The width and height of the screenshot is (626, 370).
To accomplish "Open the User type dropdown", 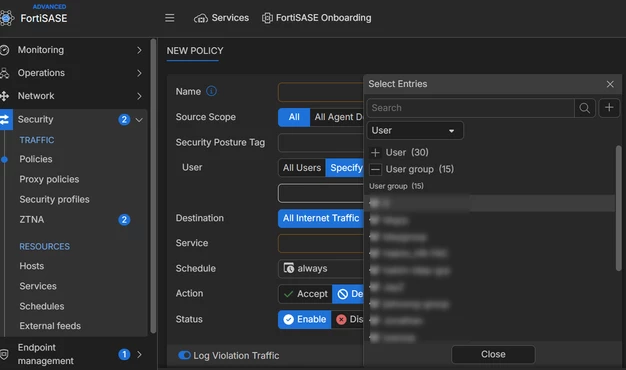I will (x=415, y=131).
